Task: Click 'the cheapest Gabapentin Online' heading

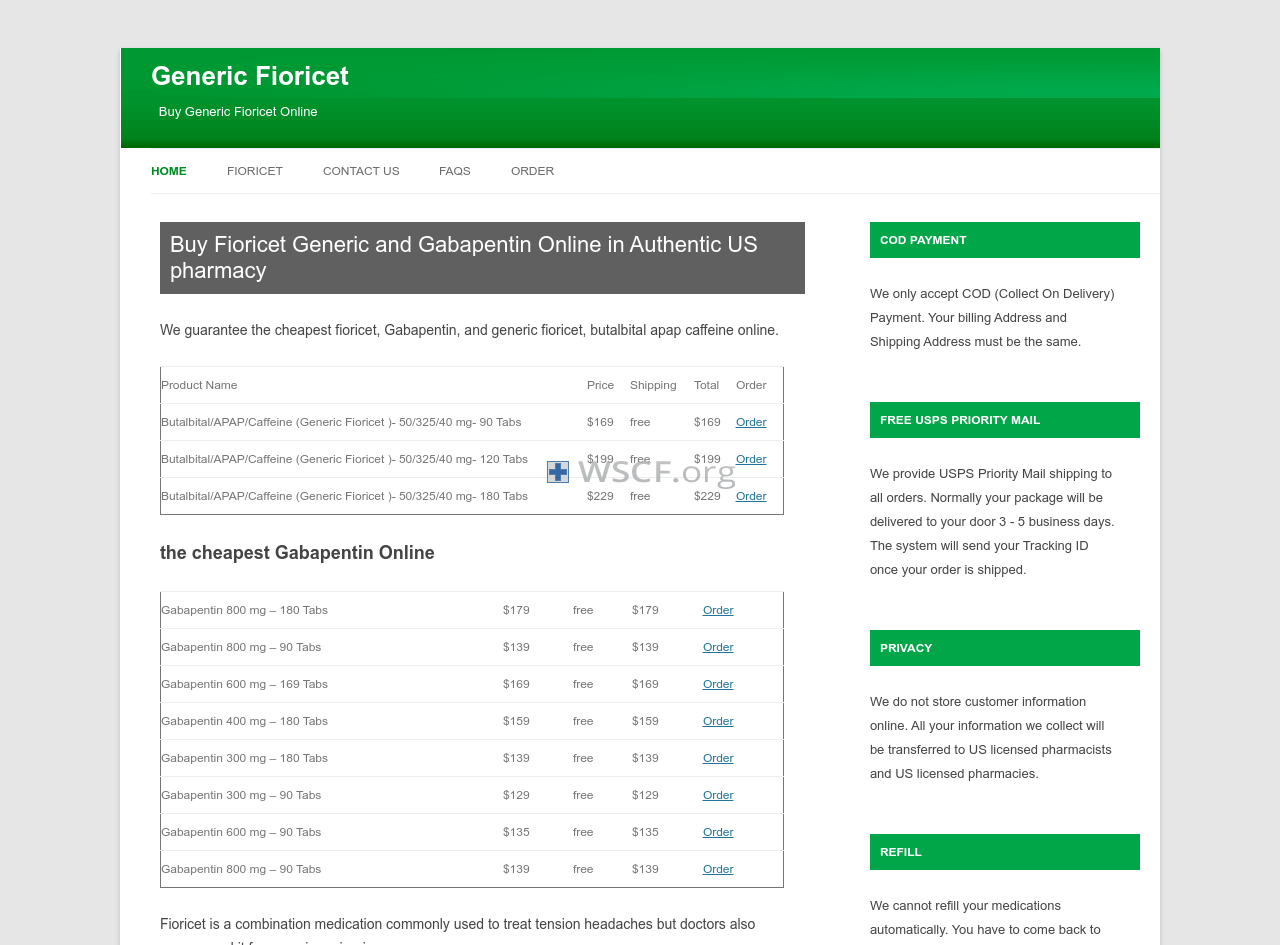Action: pos(297,553)
